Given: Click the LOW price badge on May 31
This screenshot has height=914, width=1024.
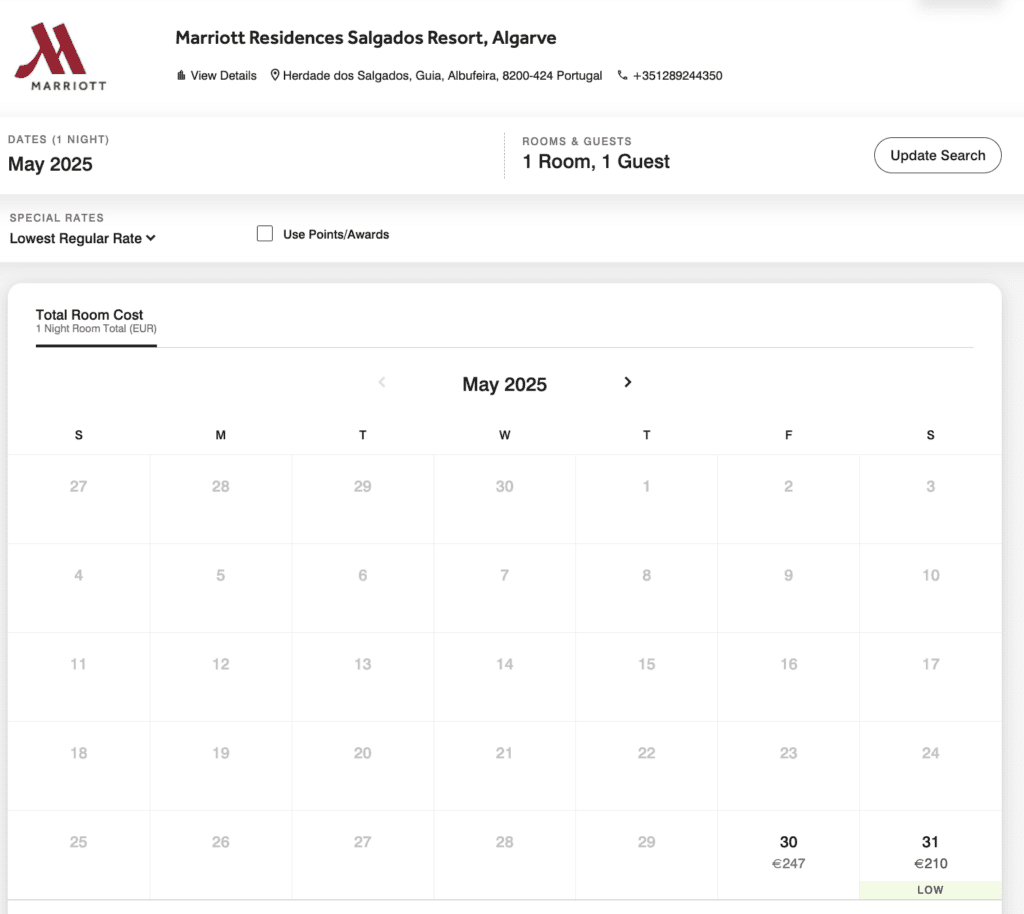Looking at the screenshot, I should coord(930,890).
